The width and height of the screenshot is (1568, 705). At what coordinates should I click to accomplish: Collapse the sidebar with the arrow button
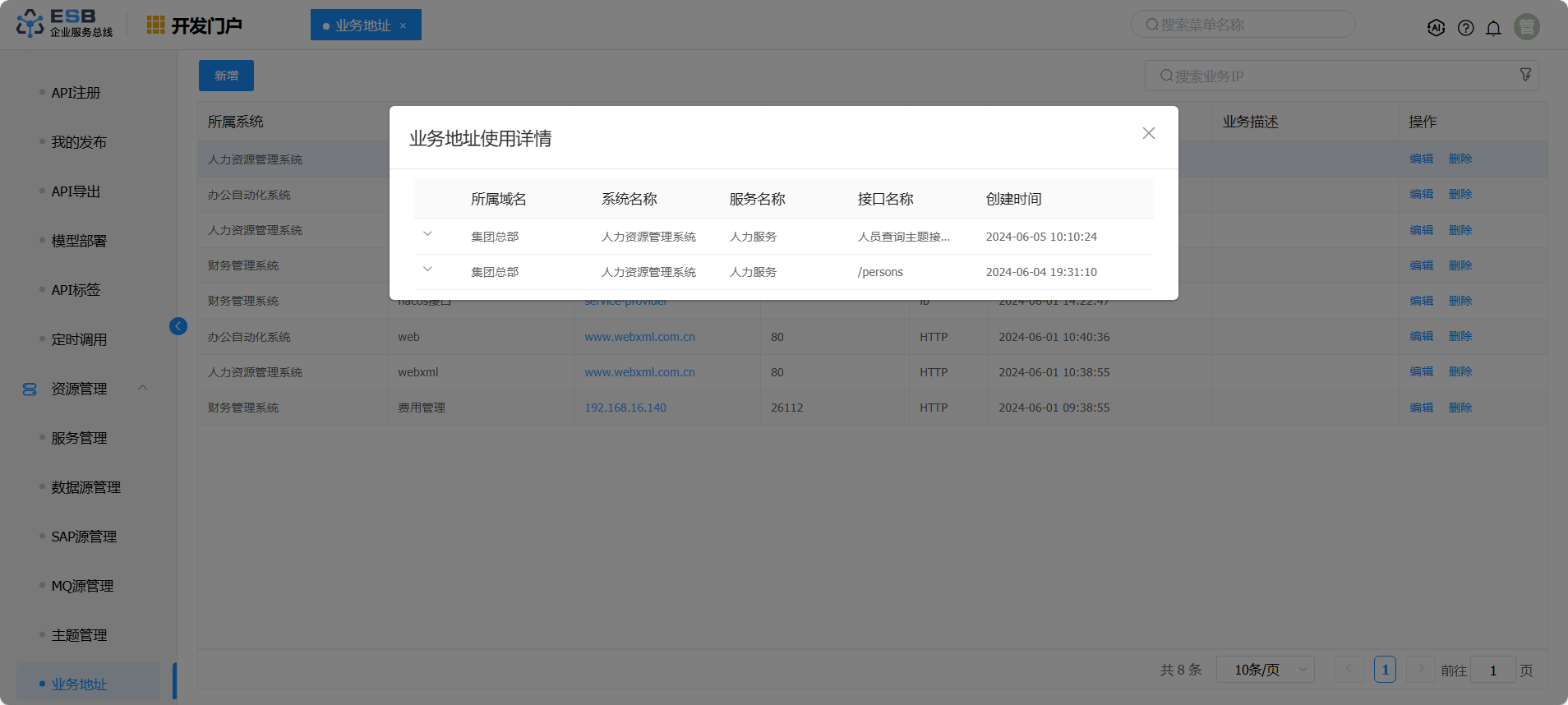coord(178,326)
